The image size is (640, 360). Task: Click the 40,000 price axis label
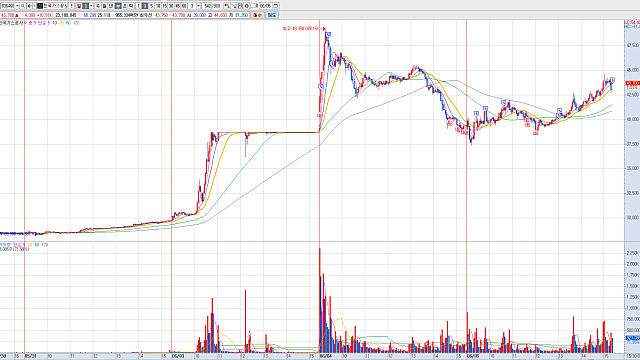[632, 120]
